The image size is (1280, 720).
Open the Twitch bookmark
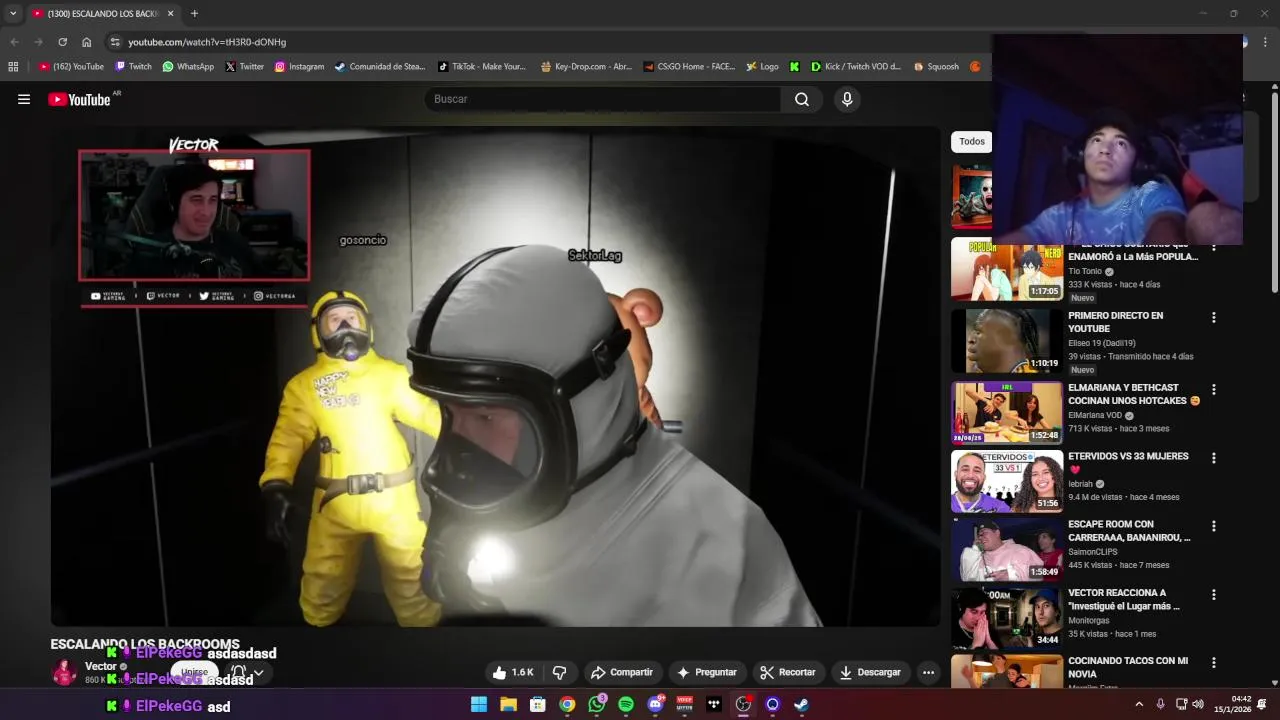pos(133,67)
